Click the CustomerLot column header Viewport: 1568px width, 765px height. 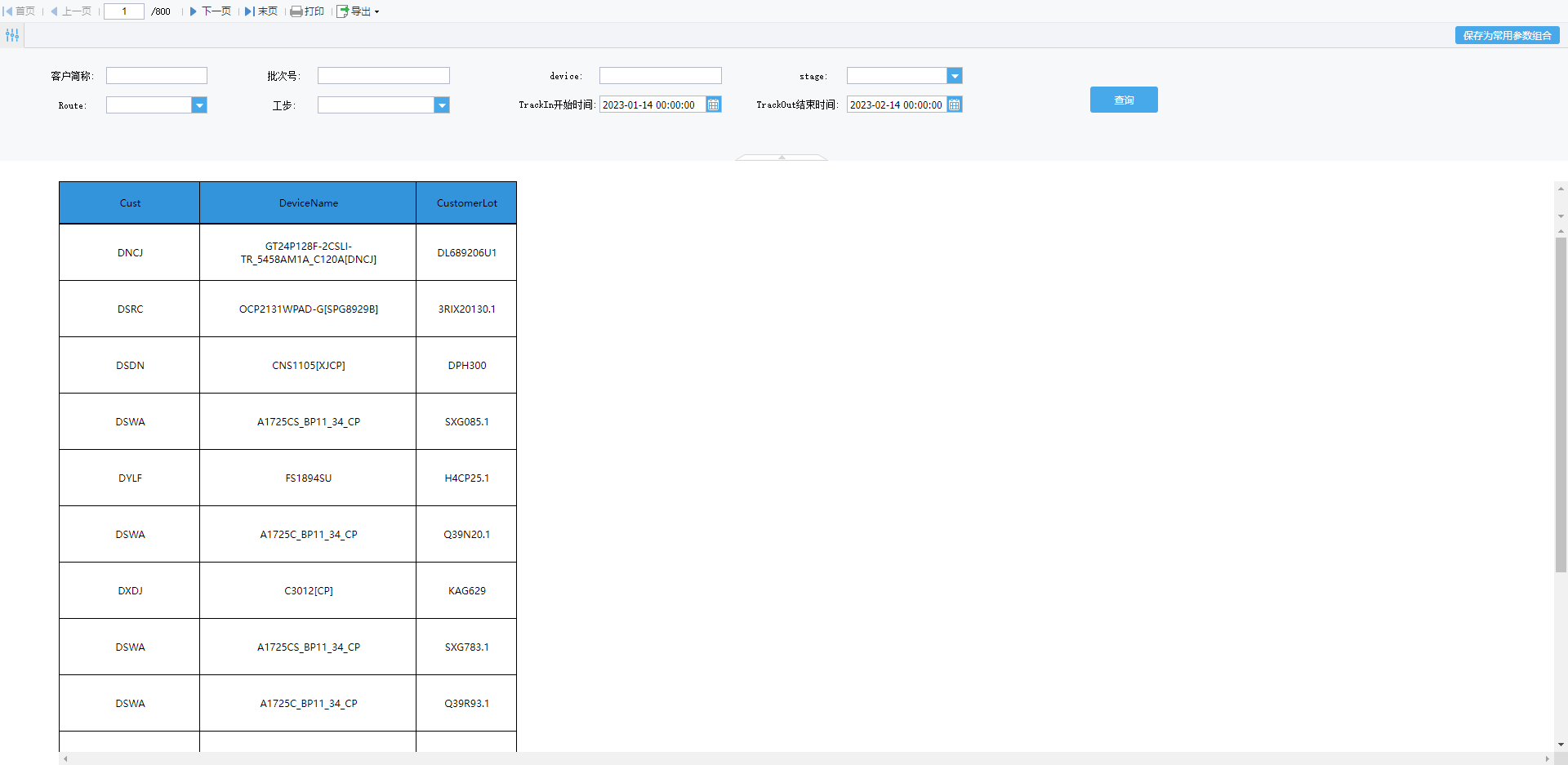tap(466, 203)
